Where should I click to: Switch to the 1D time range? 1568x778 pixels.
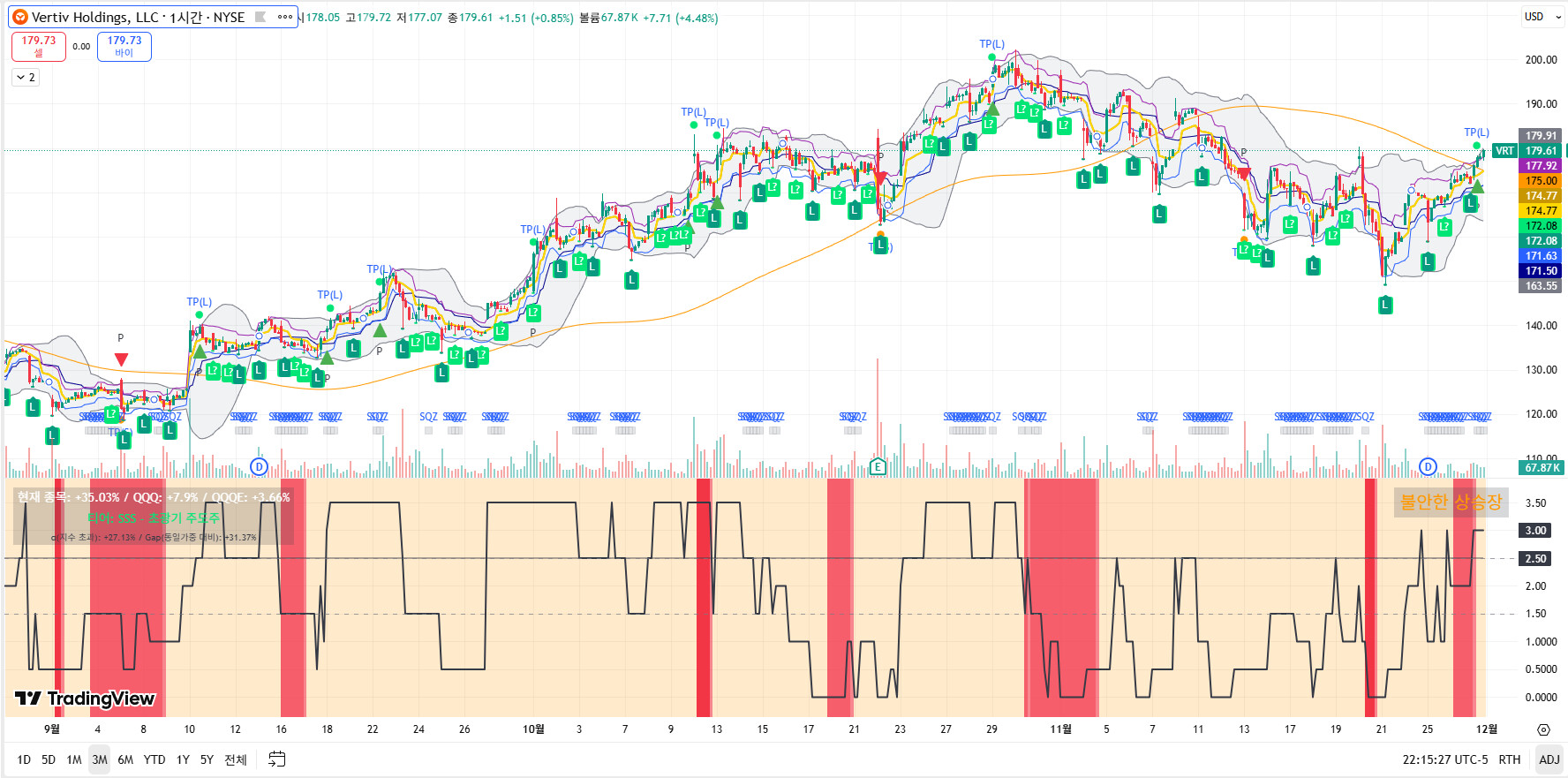[x=24, y=759]
